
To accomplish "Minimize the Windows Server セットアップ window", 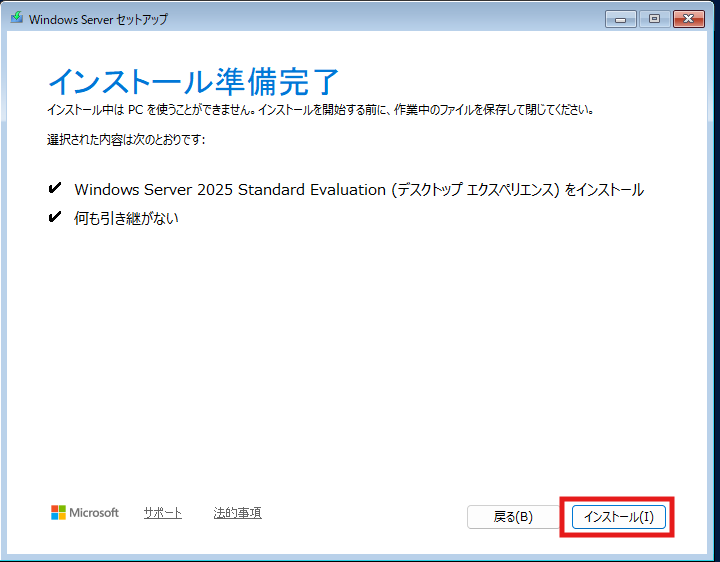I will (620, 19).
